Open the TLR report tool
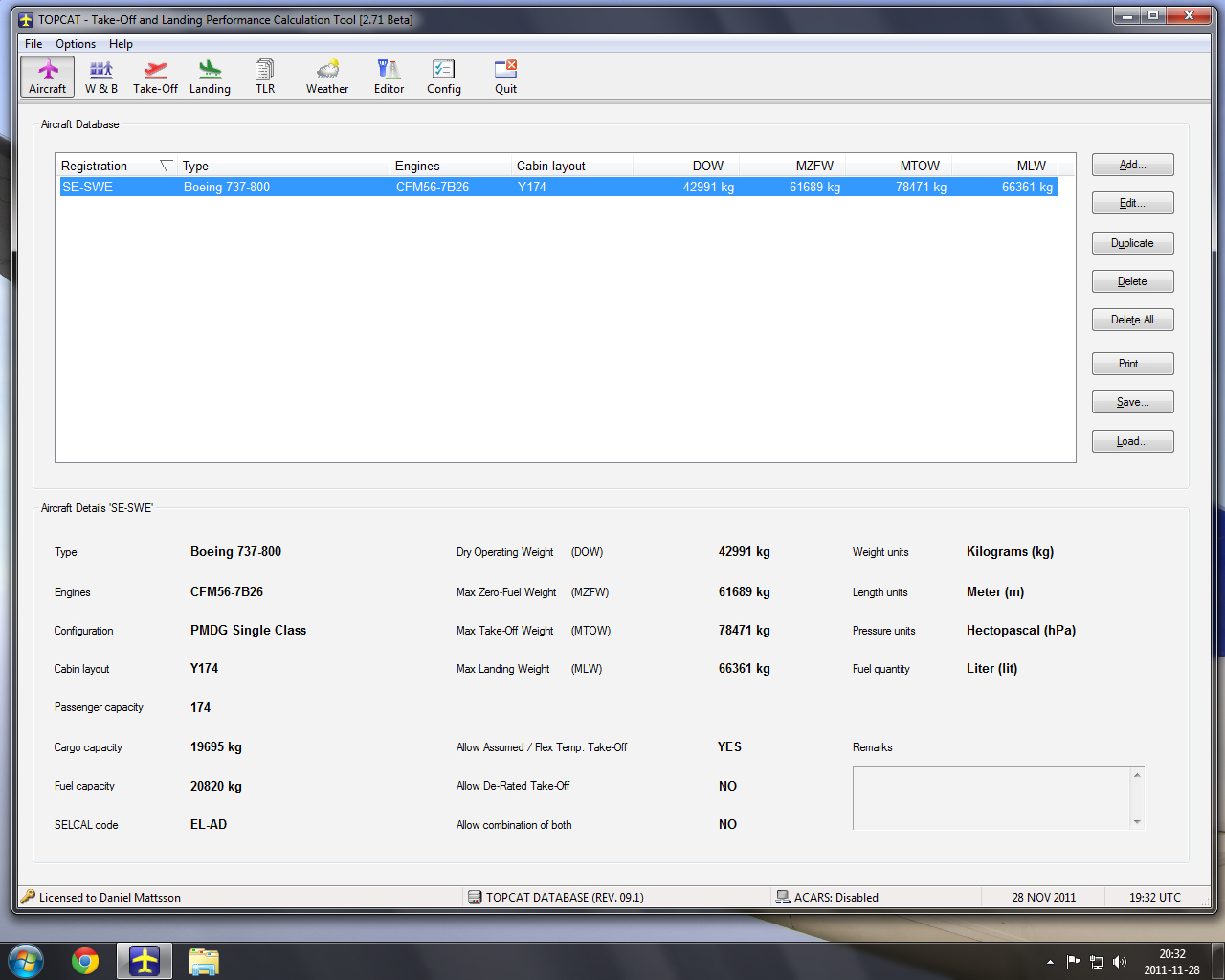 point(265,77)
